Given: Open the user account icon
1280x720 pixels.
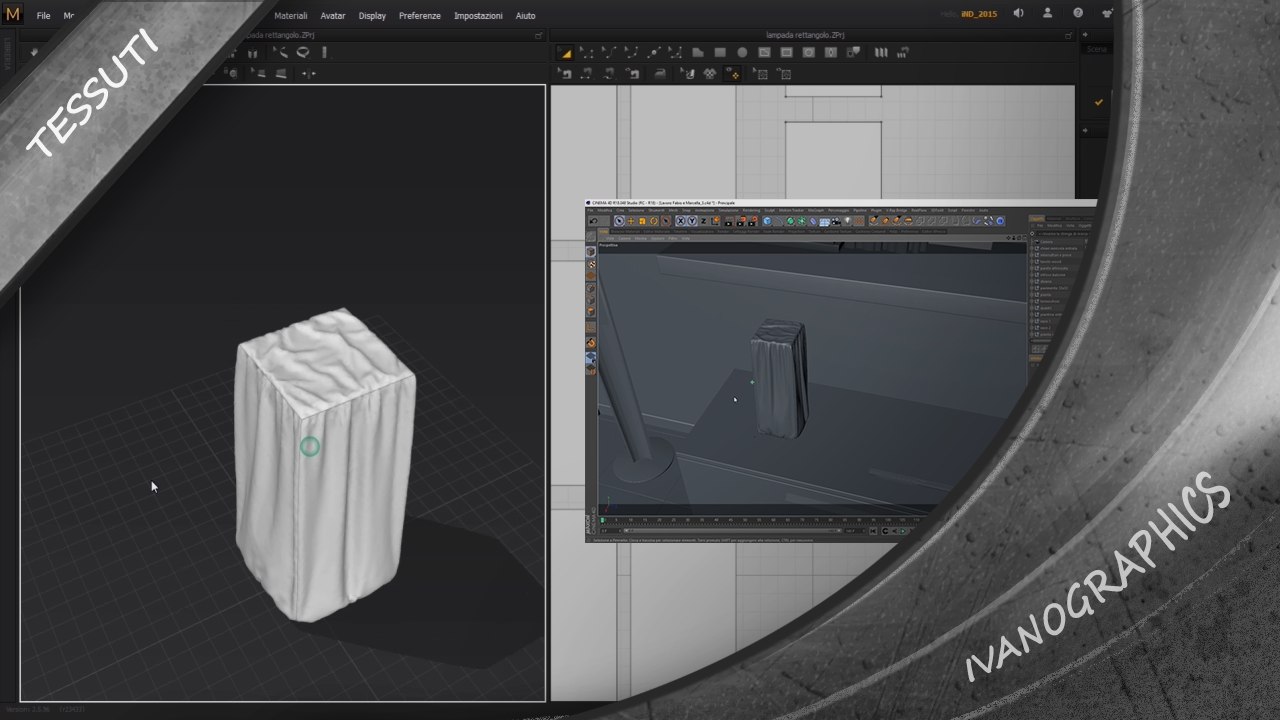Looking at the screenshot, I should pos(1048,14).
